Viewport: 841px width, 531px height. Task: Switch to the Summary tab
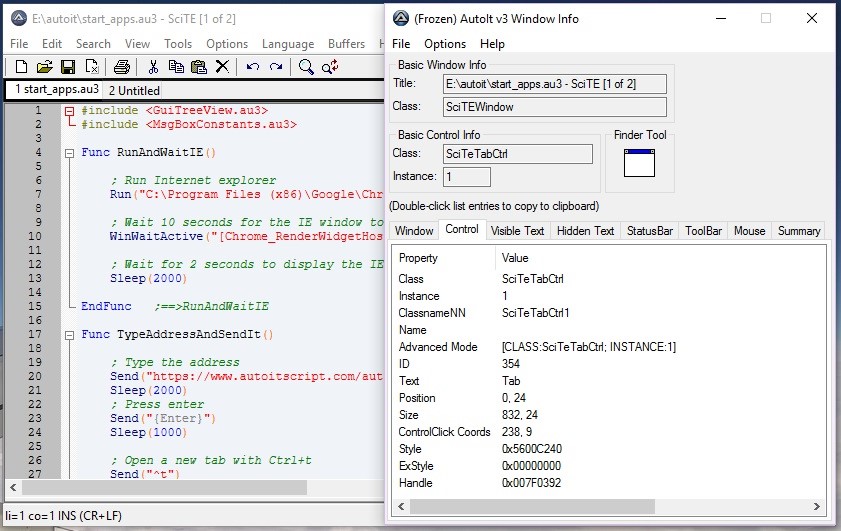[x=798, y=231]
